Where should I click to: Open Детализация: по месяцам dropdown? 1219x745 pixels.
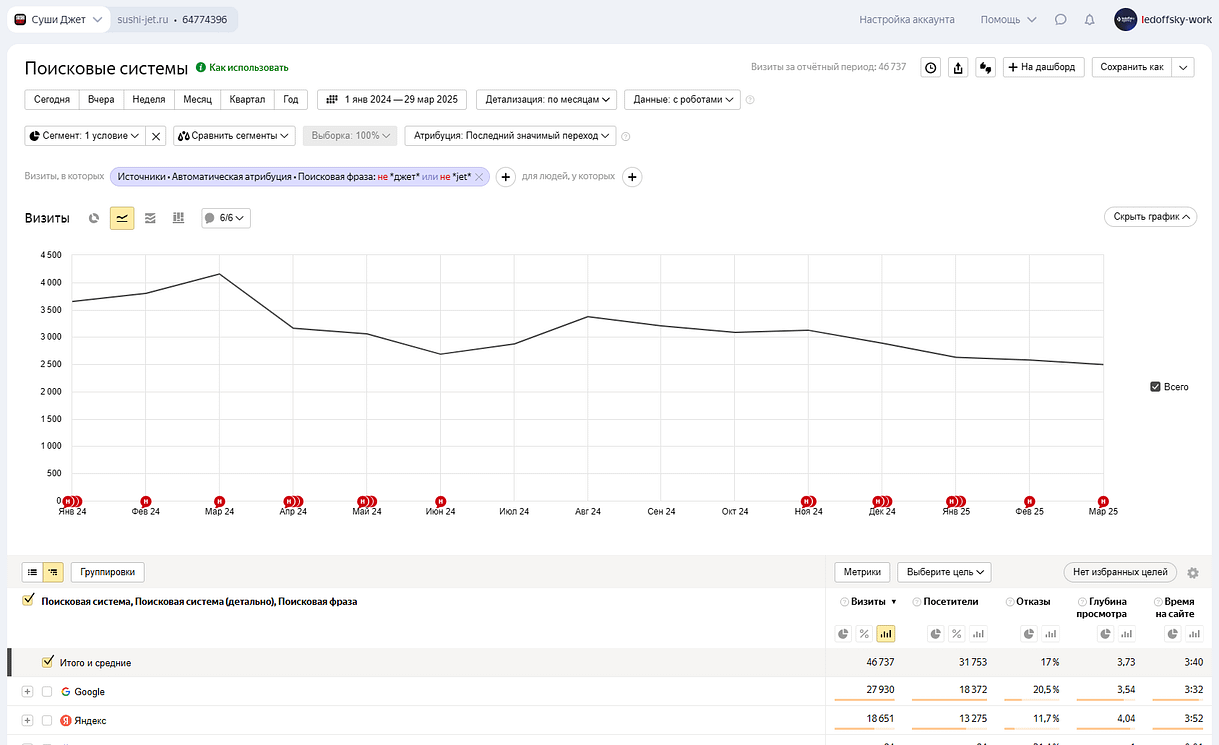point(546,99)
